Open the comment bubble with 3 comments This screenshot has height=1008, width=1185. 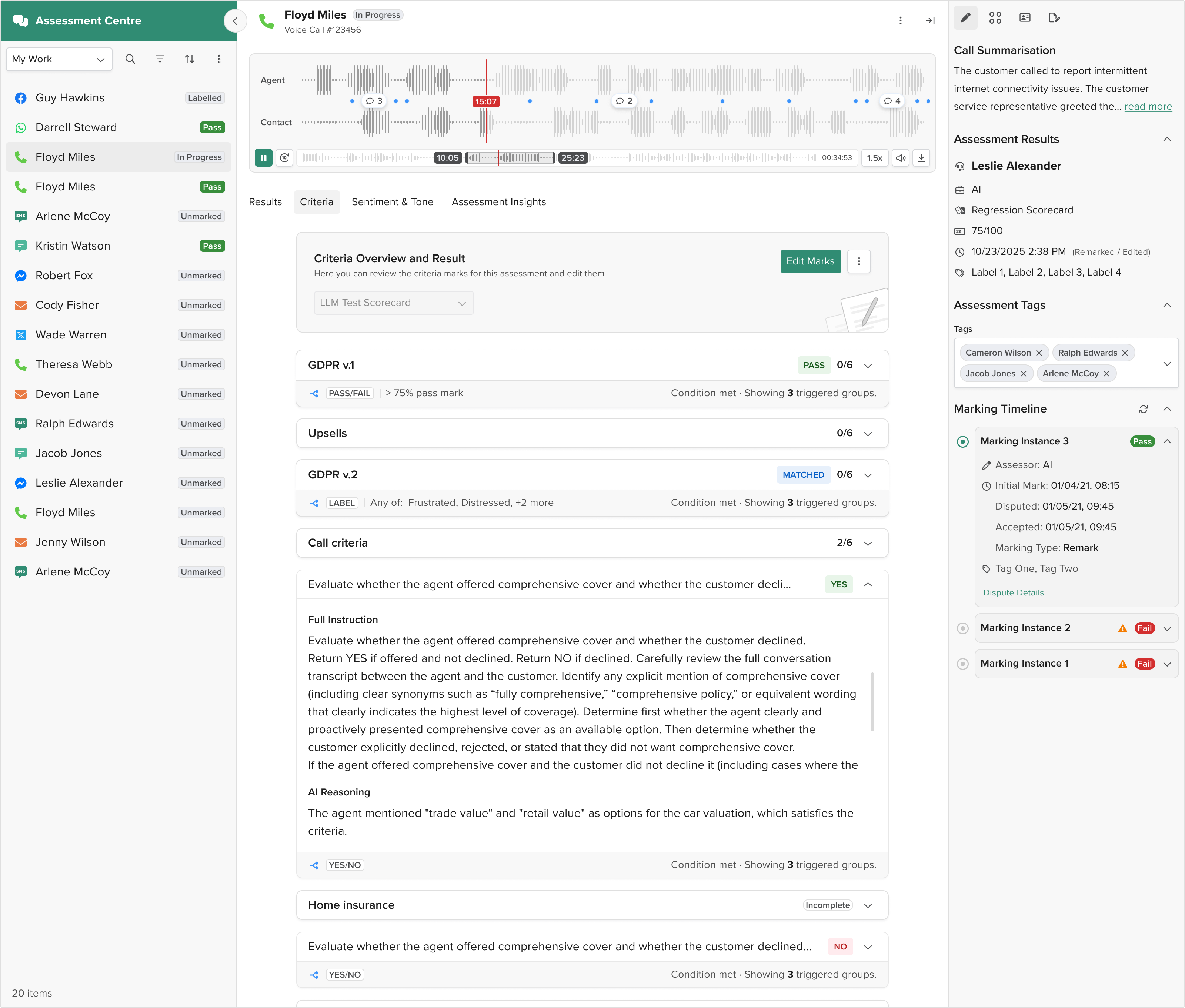coord(374,101)
